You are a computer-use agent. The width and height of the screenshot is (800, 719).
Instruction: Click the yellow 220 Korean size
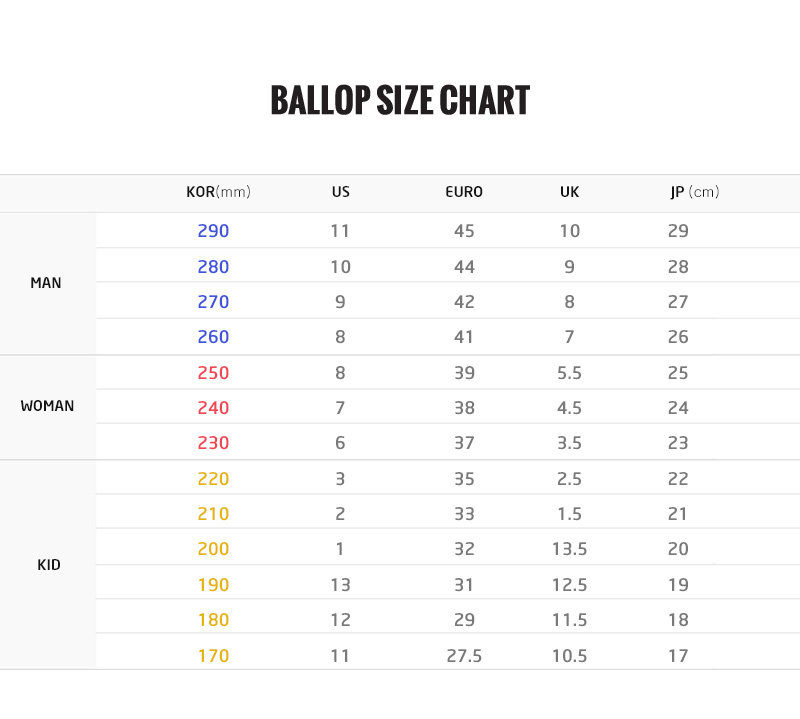pos(213,479)
